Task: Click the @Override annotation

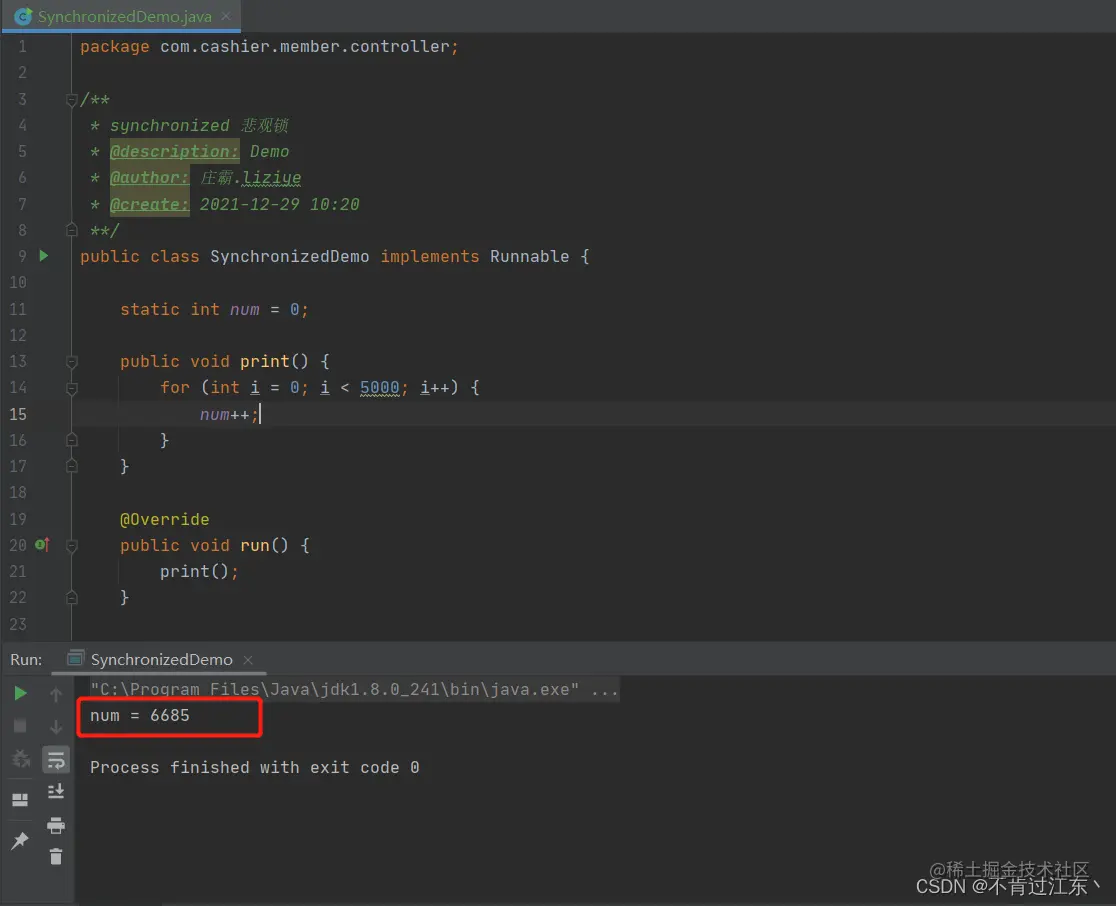Action: click(x=164, y=520)
